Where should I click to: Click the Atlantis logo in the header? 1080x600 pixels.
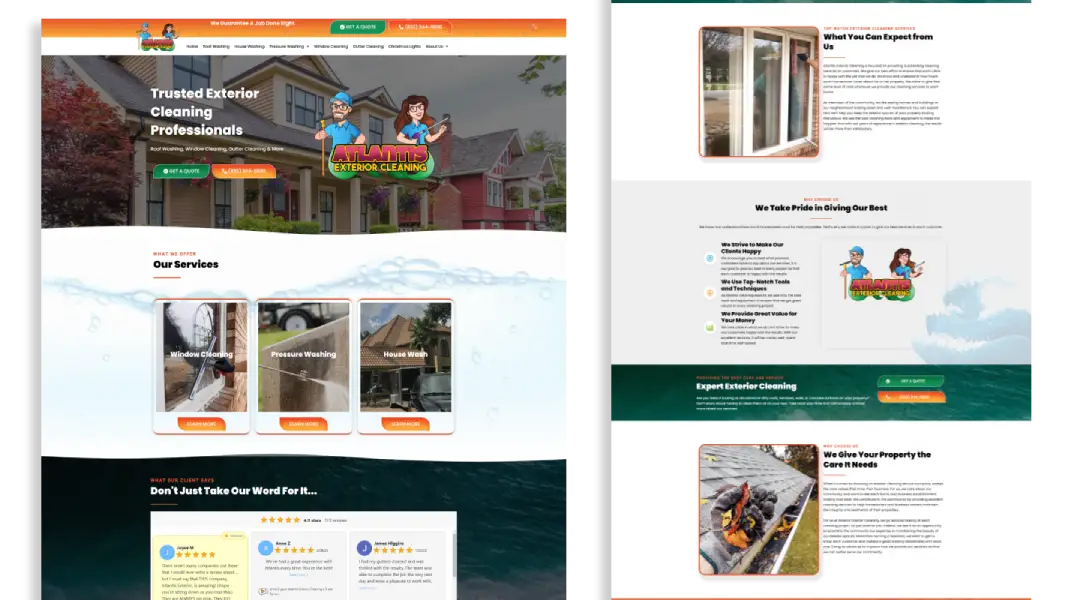(157, 38)
